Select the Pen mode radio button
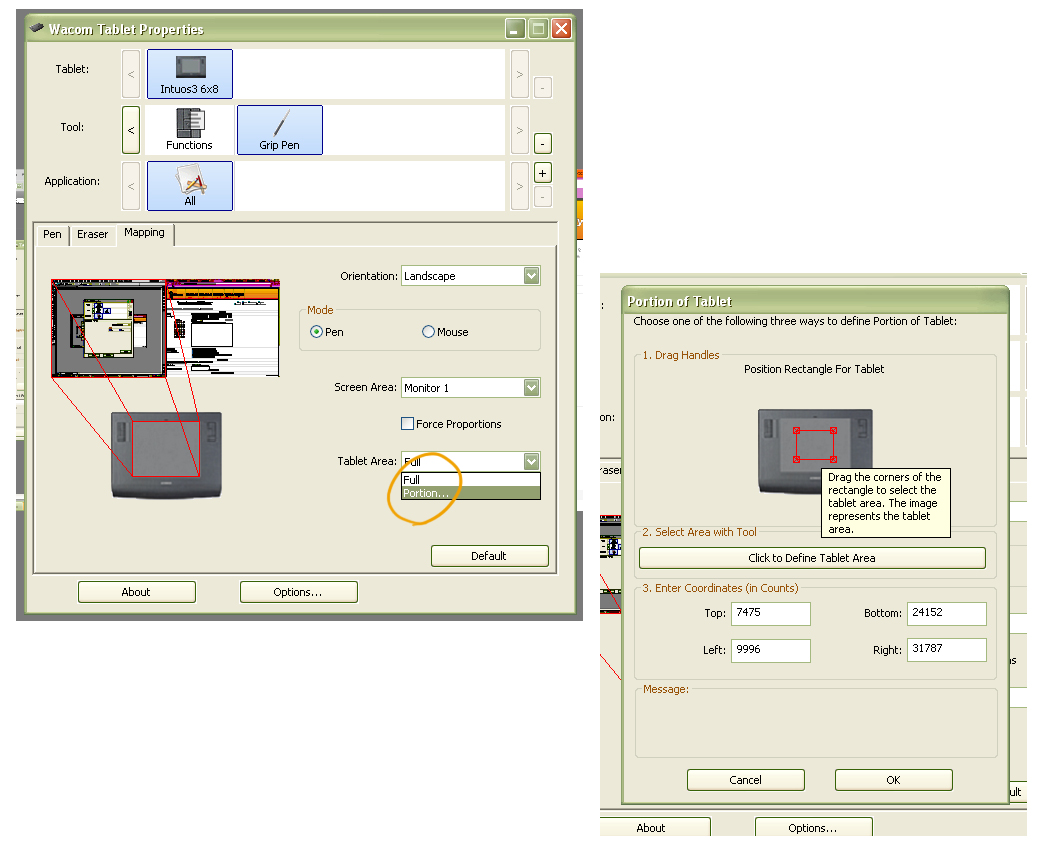1048x855 pixels. click(x=316, y=332)
